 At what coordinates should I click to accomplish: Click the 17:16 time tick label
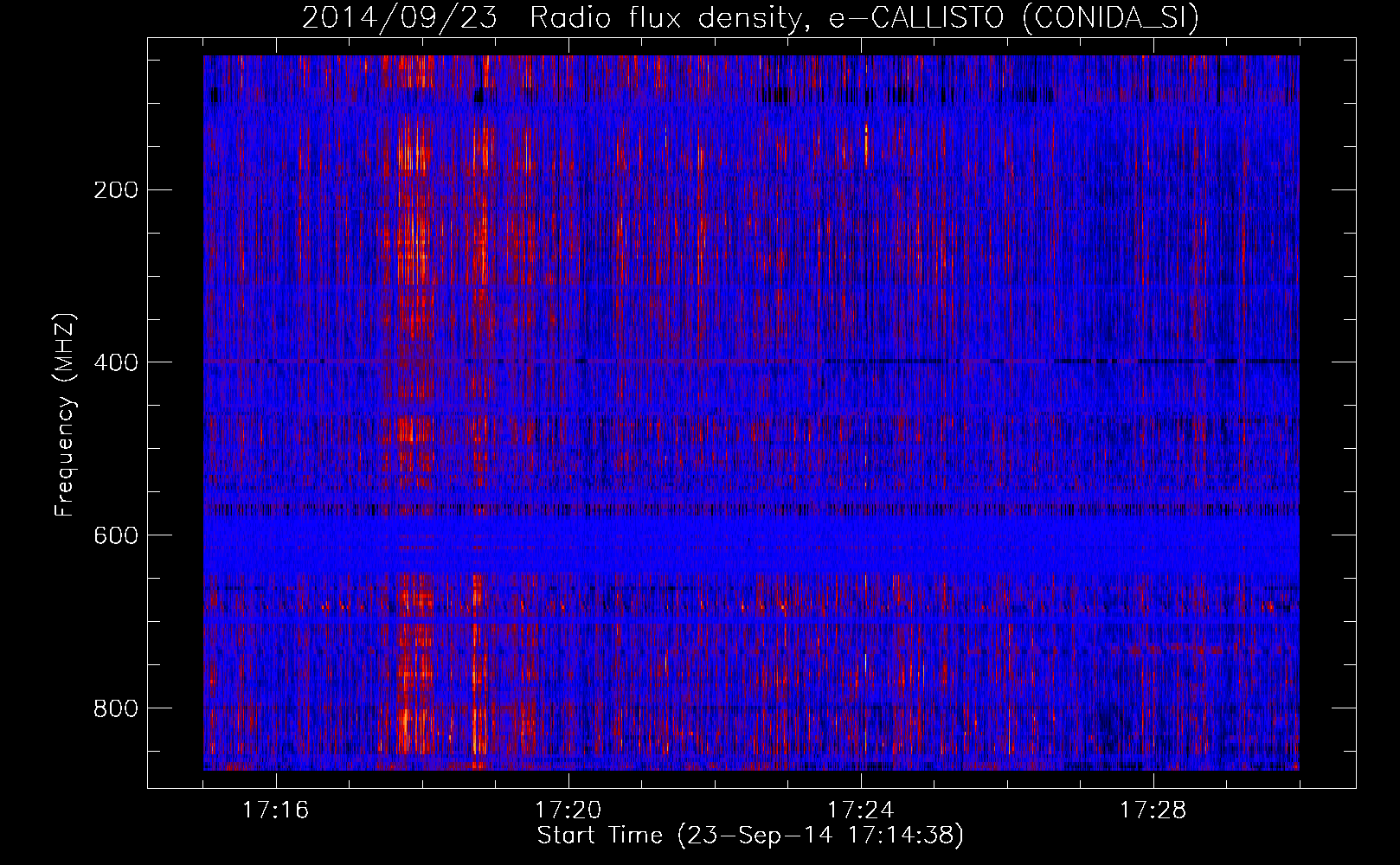[x=276, y=811]
